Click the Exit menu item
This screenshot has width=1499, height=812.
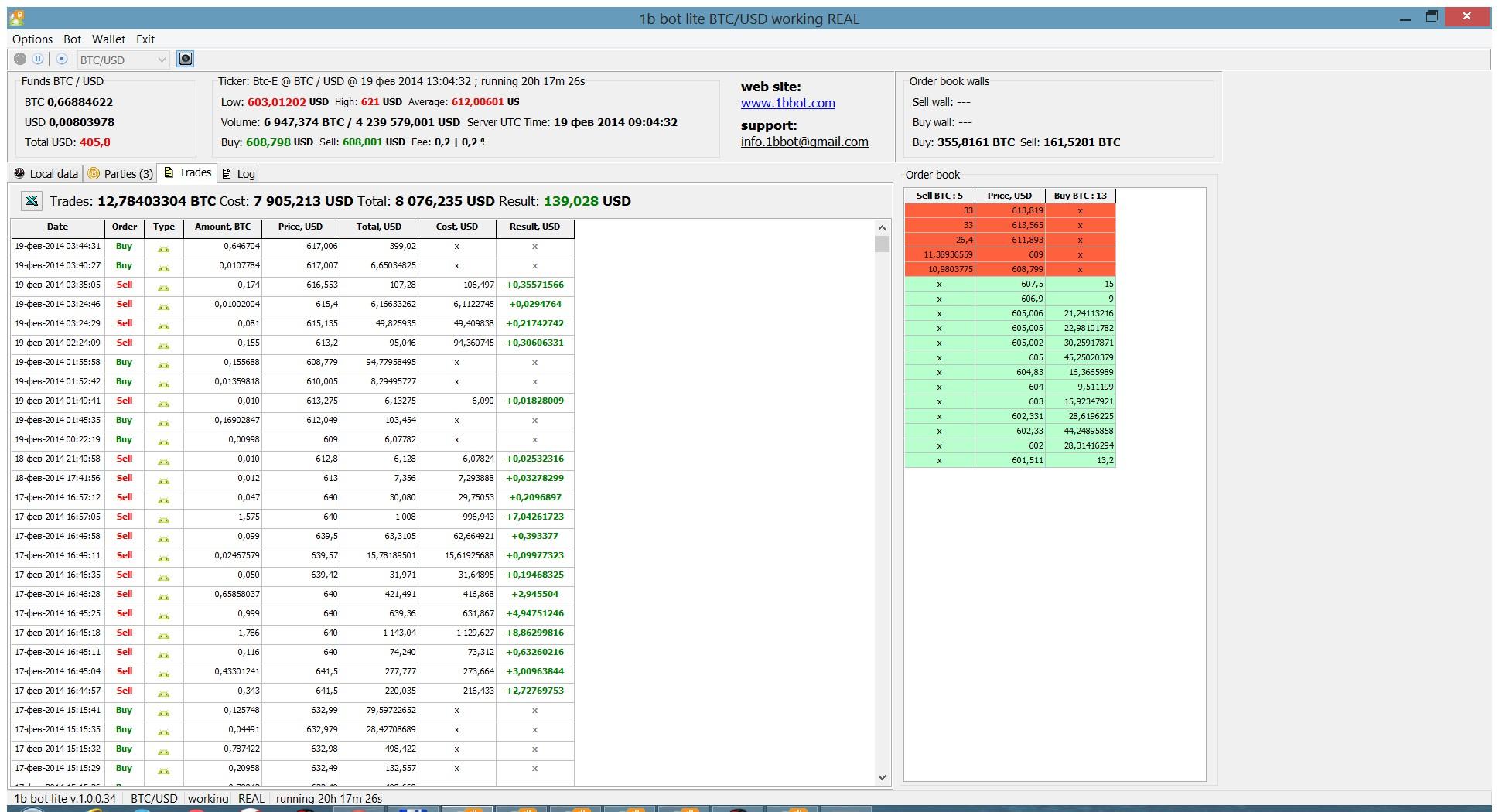coord(145,39)
